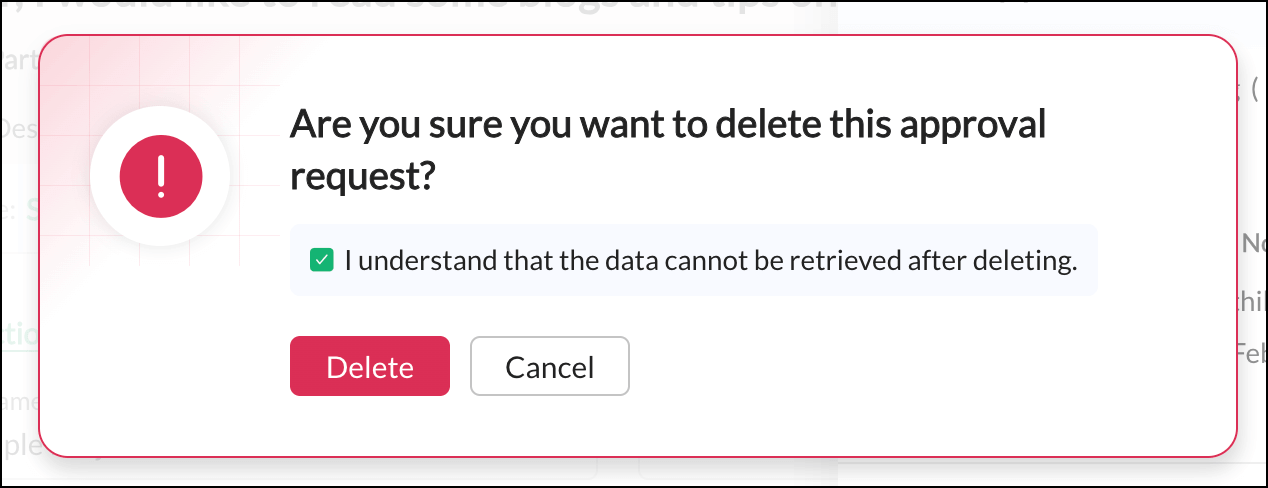Toggle the data-cannot-be-retrieved acknowledgement checkbox
Image resolution: width=1268 pixels, height=488 pixels.
point(321,261)
